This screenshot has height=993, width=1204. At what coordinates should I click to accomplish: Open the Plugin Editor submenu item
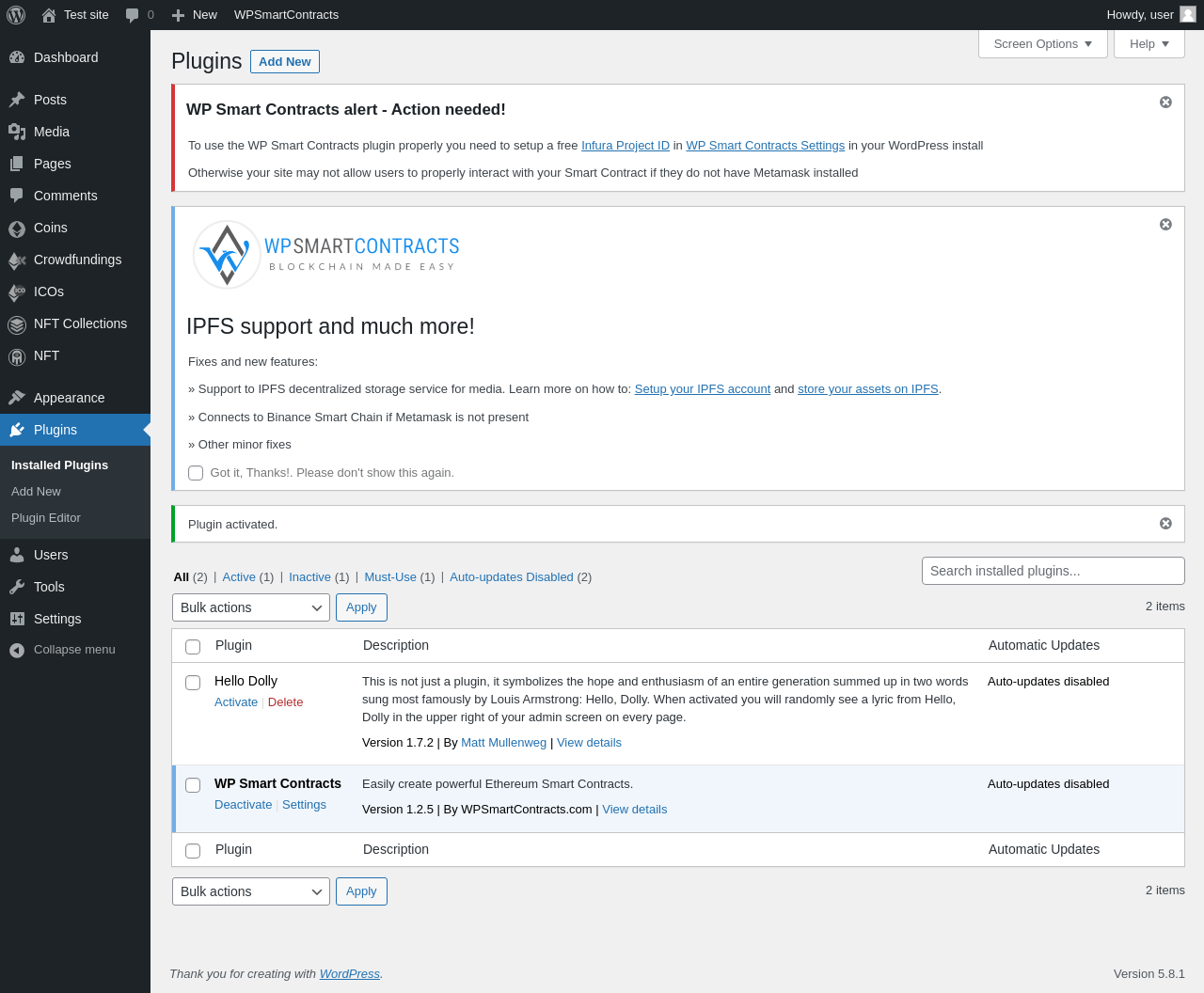point(46,518)
